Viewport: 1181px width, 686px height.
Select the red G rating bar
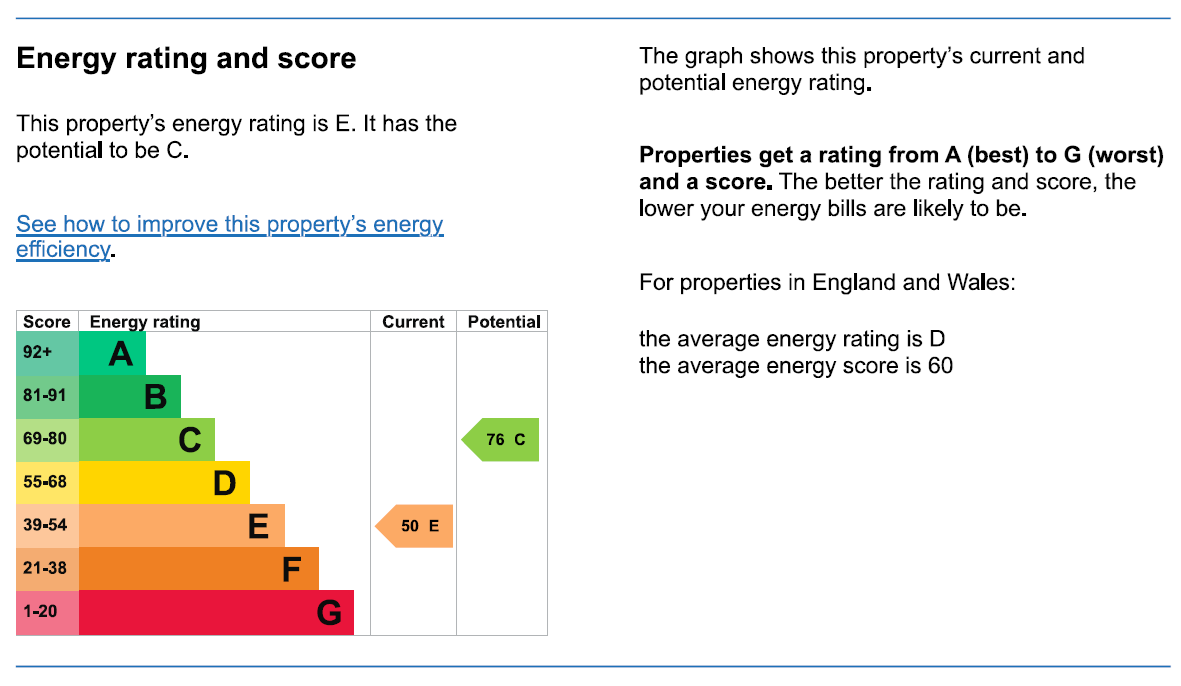pyautogui.click(x=216, y=612)
